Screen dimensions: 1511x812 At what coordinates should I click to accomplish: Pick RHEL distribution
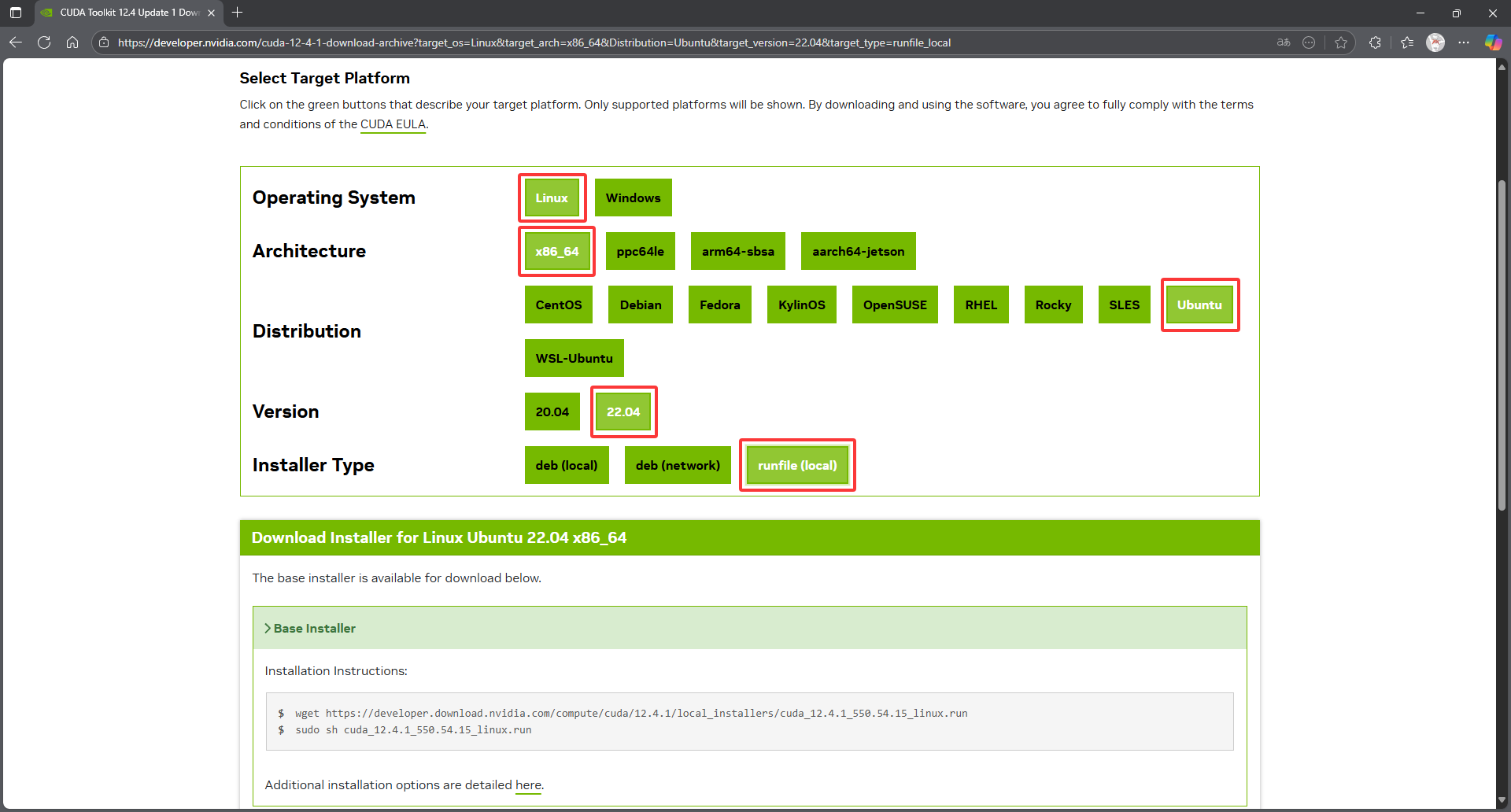981,304
